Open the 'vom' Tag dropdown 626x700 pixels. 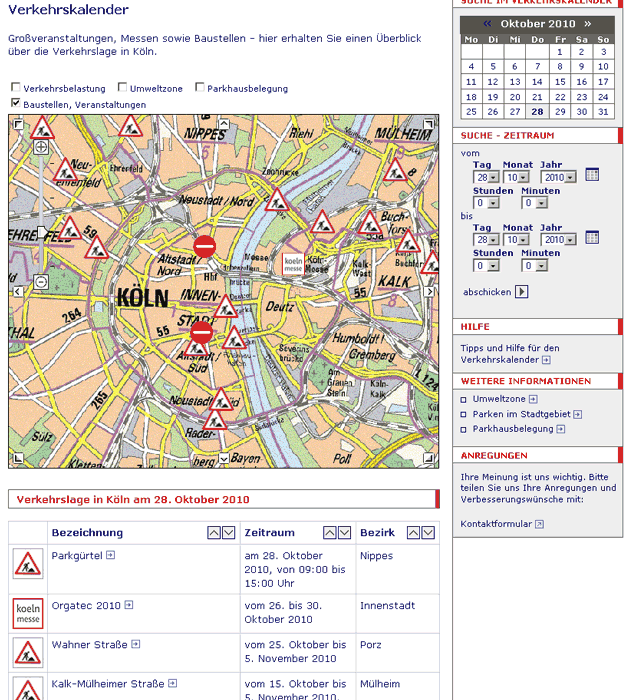coord(486,177)
